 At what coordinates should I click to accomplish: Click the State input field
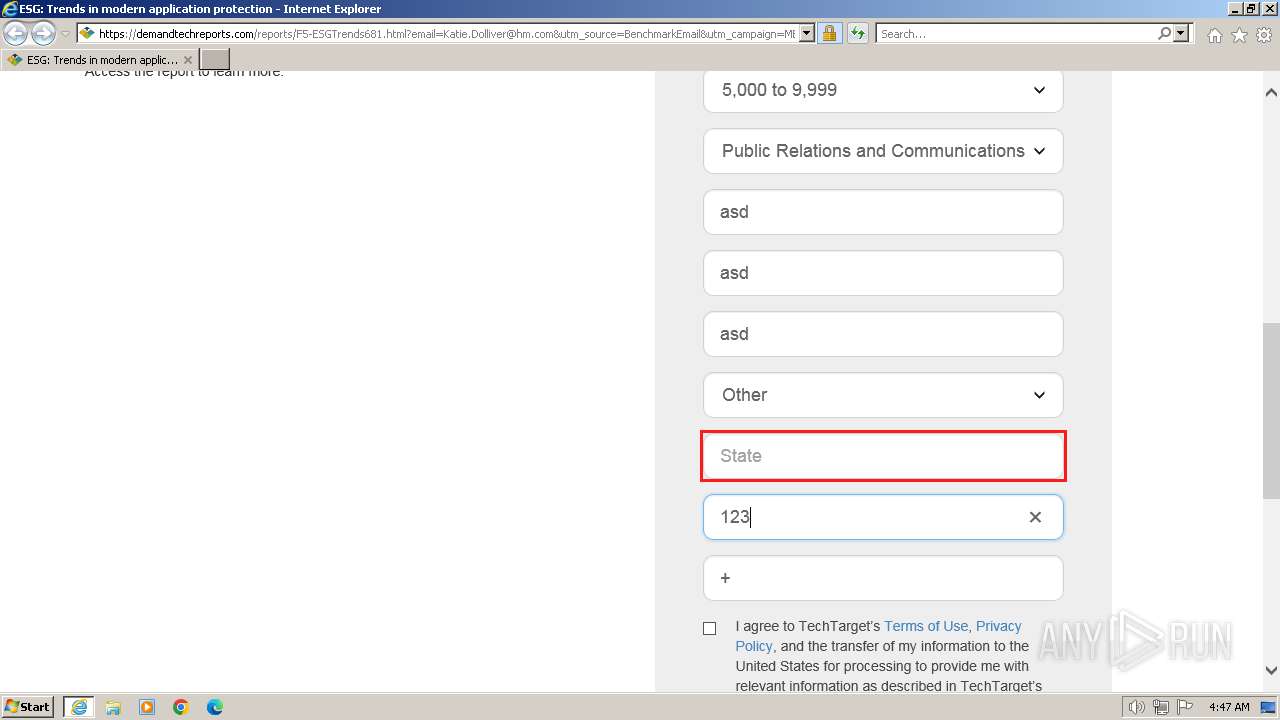[x=883, y=456]
